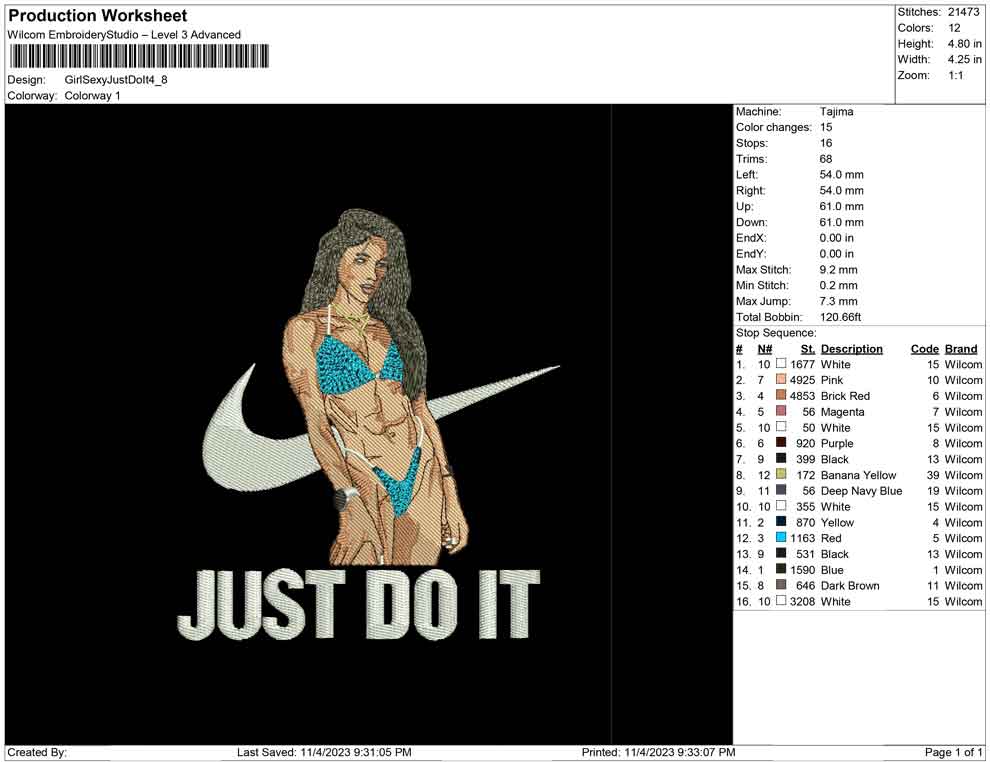The image size is (990, 762).
Task: Select the Dark Brown swatch in stop 15
Action: point(781,585)
